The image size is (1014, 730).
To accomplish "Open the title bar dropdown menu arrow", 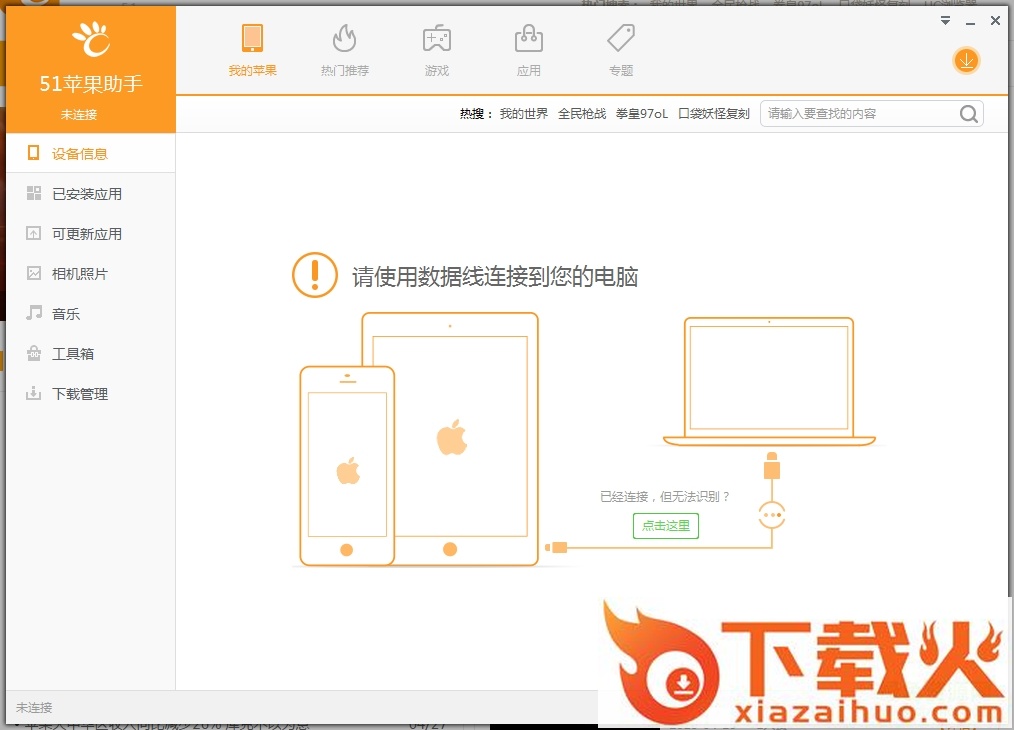I will coord(945,21).
